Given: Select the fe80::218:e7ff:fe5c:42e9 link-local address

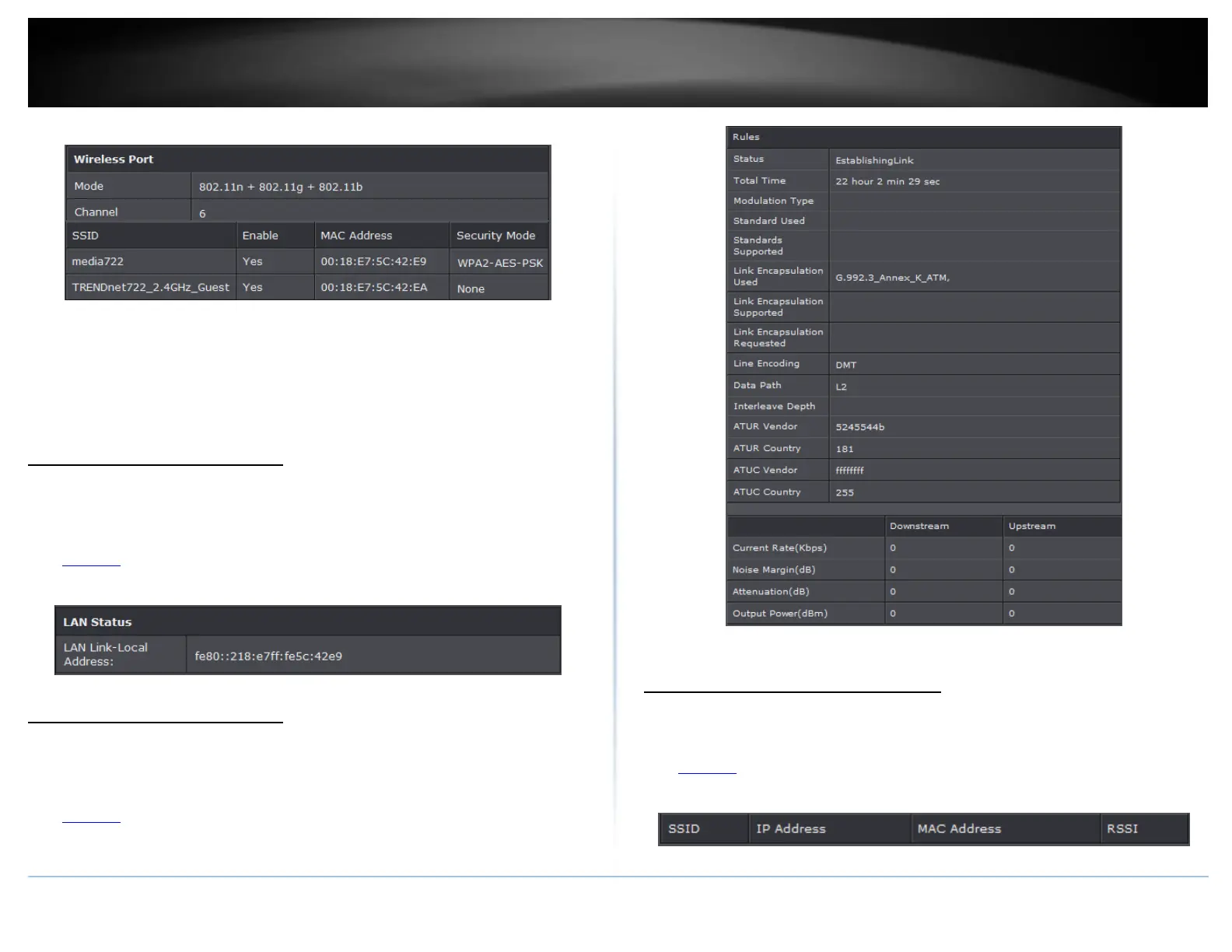Looking at the screenshot, I should click(268, 656).
